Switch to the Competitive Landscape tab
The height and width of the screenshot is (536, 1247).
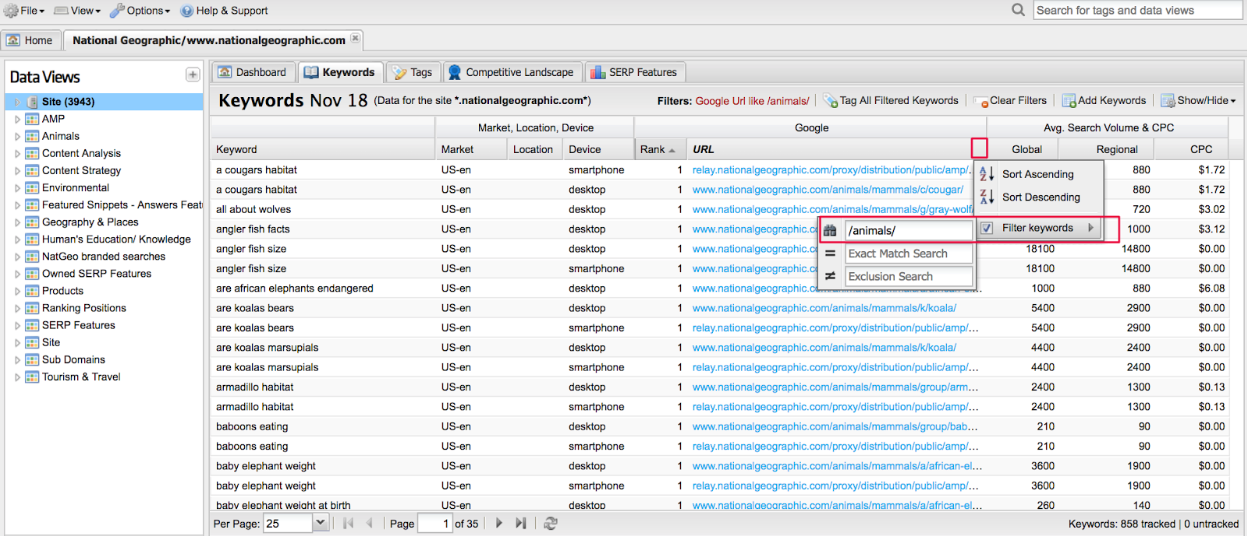(x=511, y=72)
